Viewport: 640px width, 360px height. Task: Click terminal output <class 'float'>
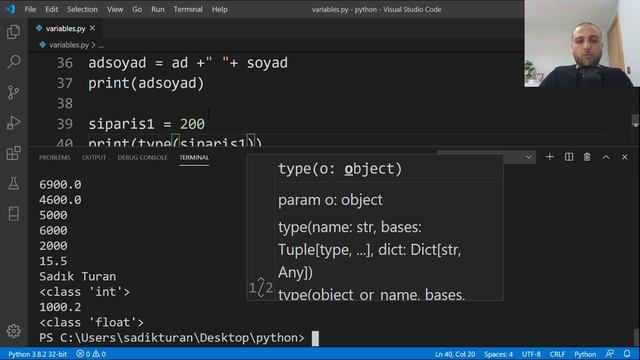(x=91, y=322)
